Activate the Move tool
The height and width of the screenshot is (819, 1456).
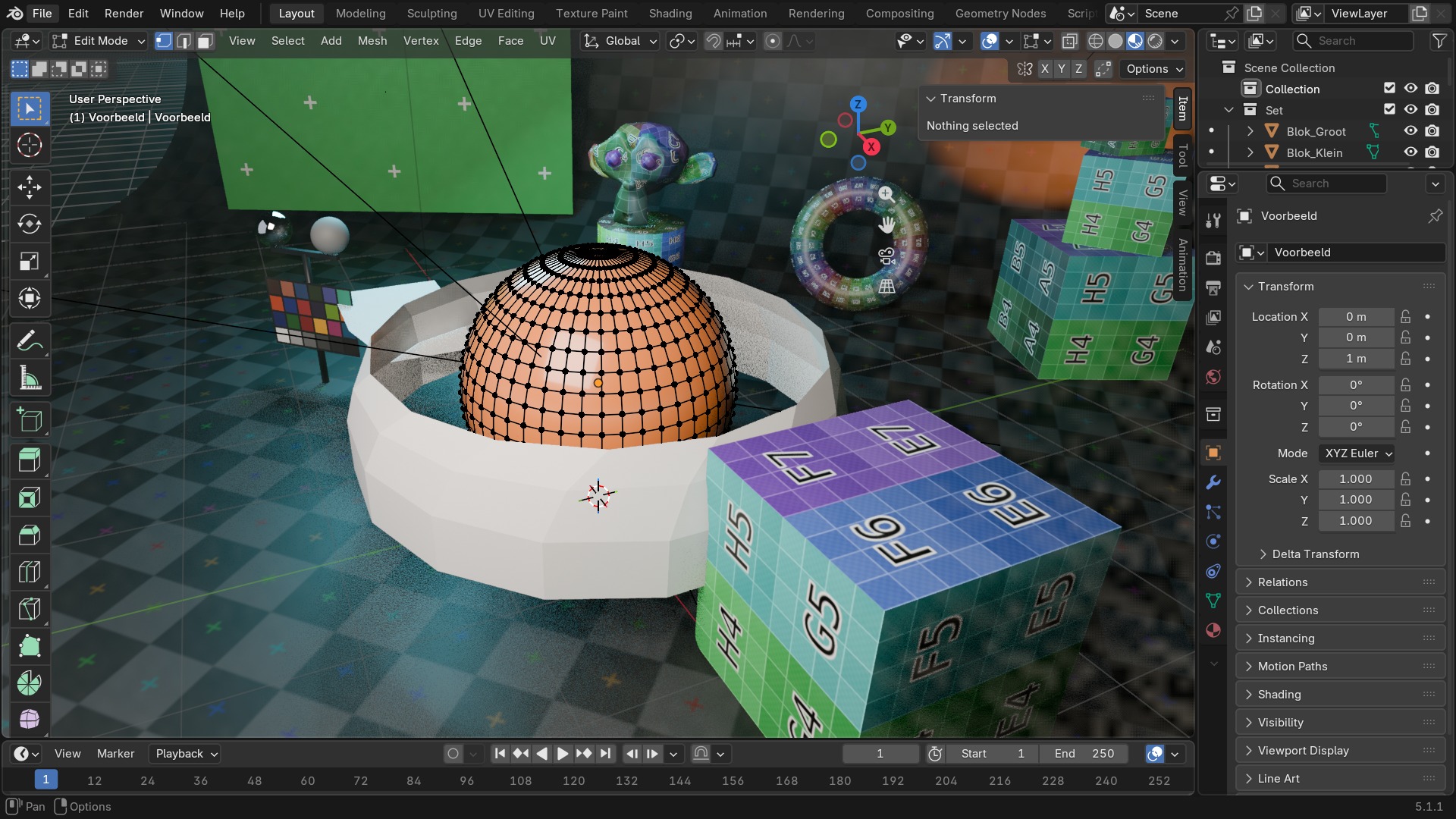point(30,187)
